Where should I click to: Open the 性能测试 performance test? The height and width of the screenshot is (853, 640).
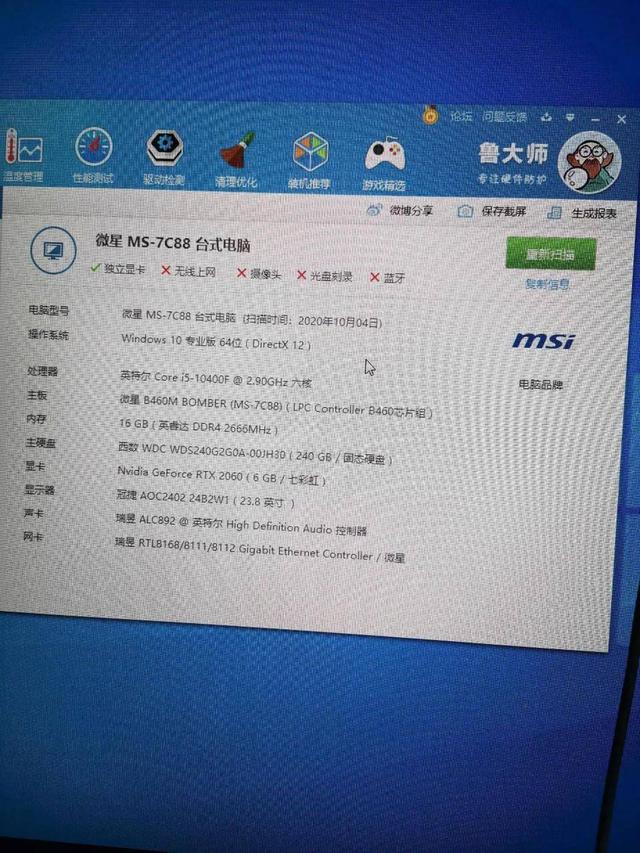click(x=94, y=156)
